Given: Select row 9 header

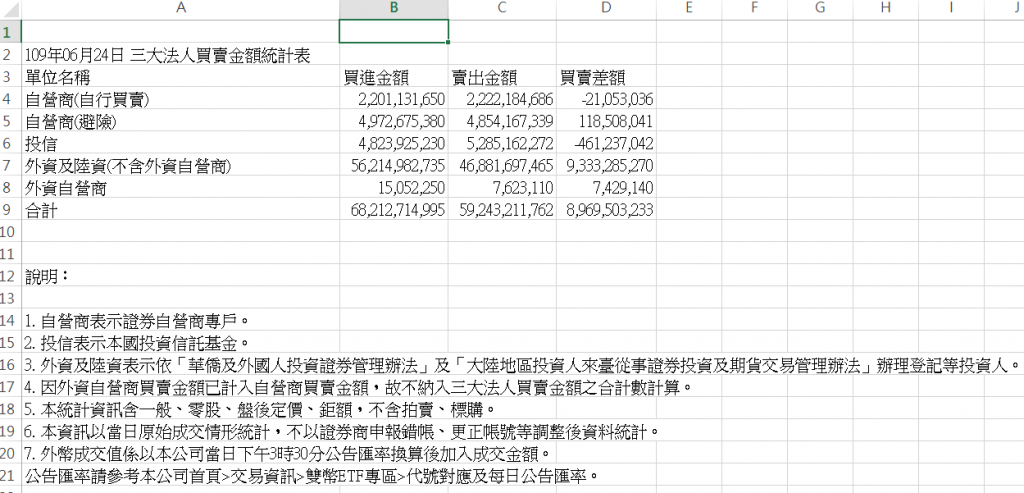Looking at the screenshot, I should coord(10,210).
